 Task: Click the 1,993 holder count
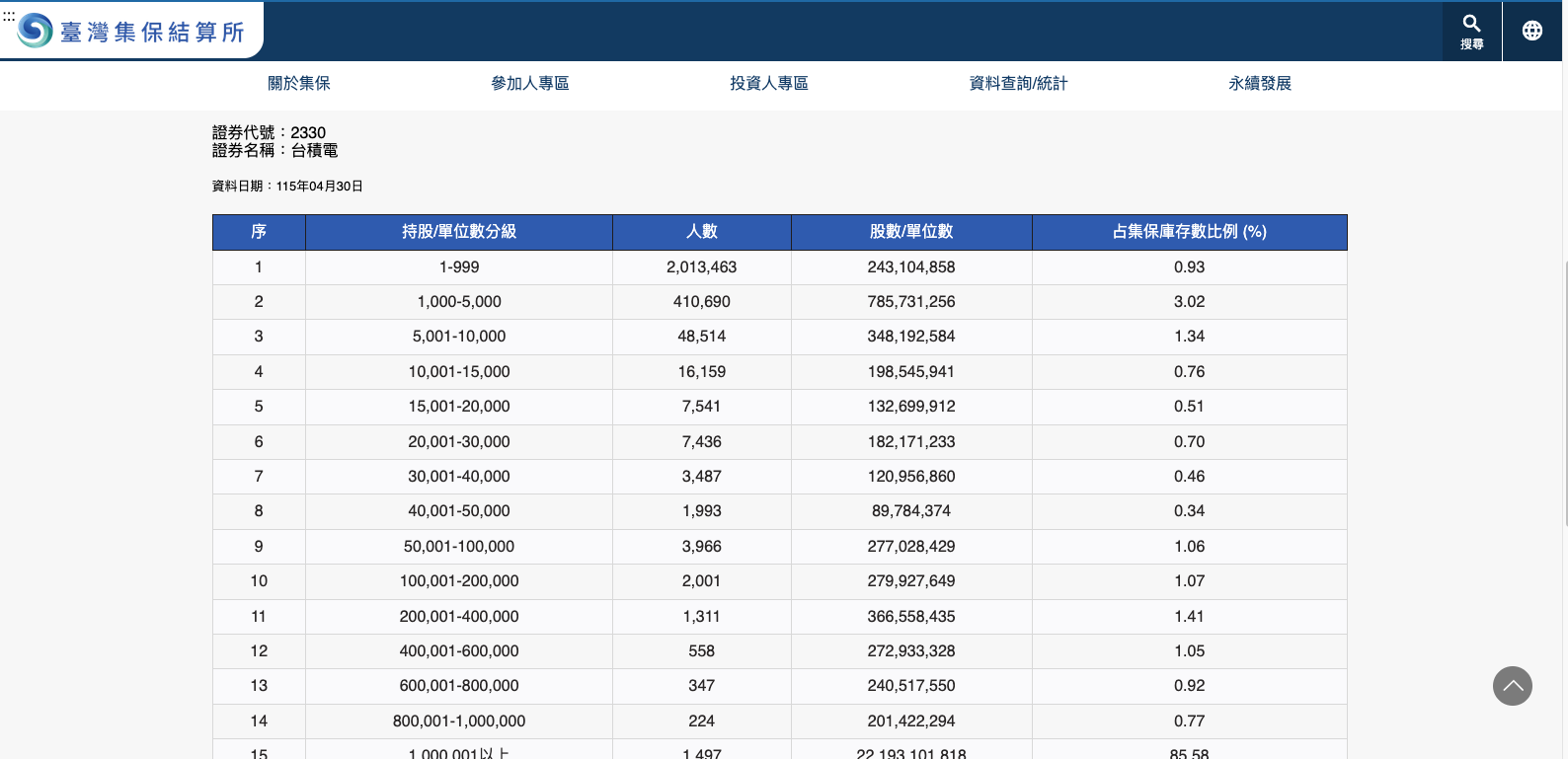(702, 511)
